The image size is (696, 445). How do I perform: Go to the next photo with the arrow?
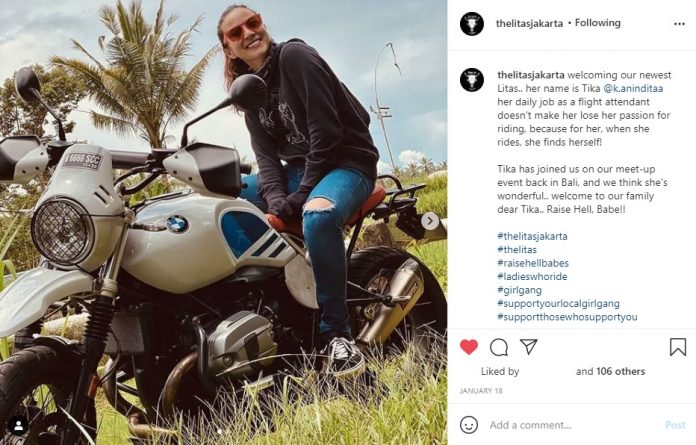point(430,221)
